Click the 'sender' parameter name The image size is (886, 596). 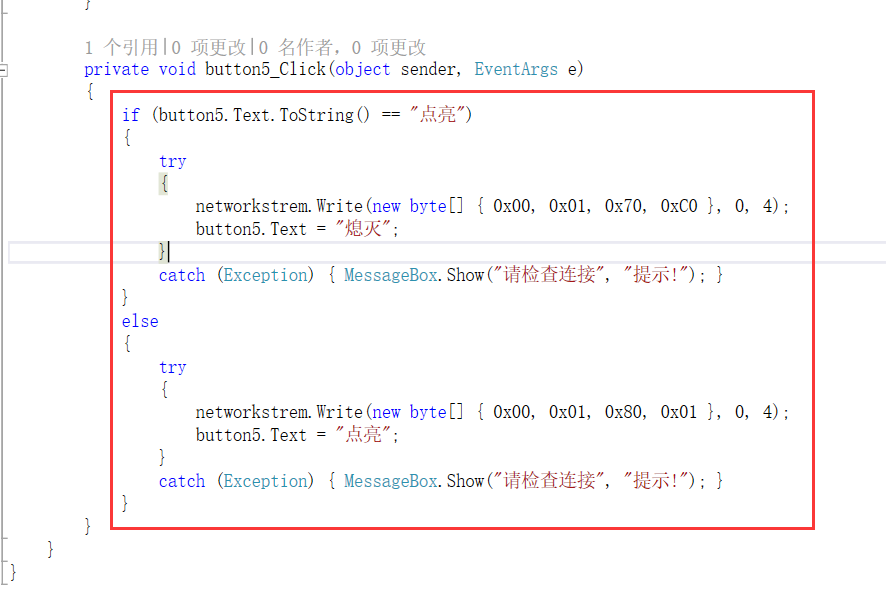pos(428,69)
